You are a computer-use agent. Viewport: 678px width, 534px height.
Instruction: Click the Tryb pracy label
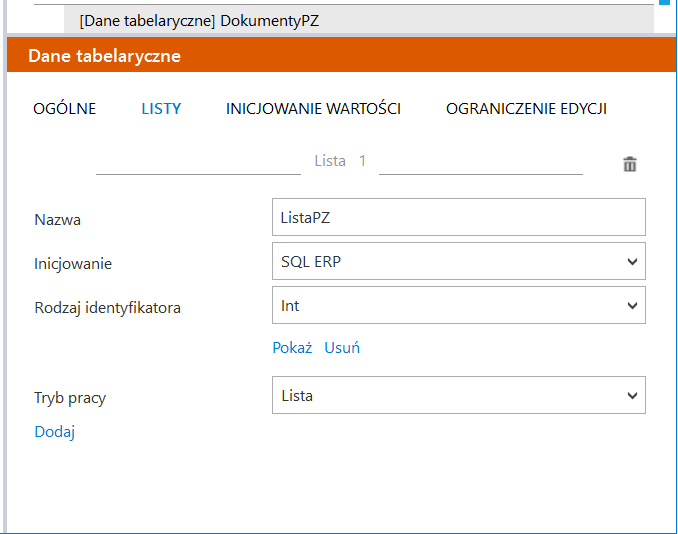[x=70, y=398]
